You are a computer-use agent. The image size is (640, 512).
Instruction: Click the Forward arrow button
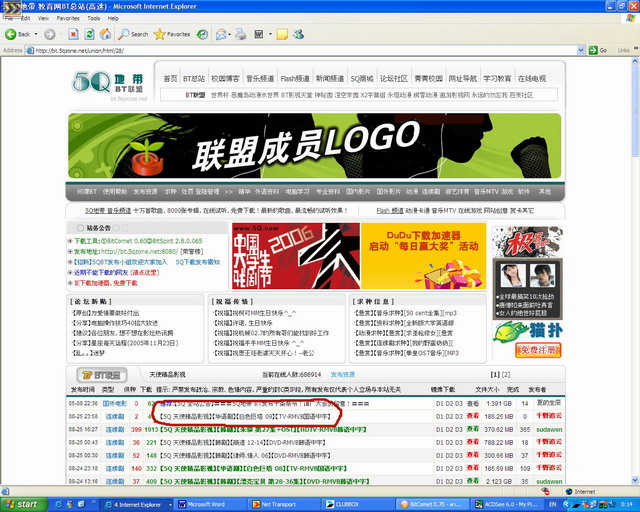coord(49,34)
